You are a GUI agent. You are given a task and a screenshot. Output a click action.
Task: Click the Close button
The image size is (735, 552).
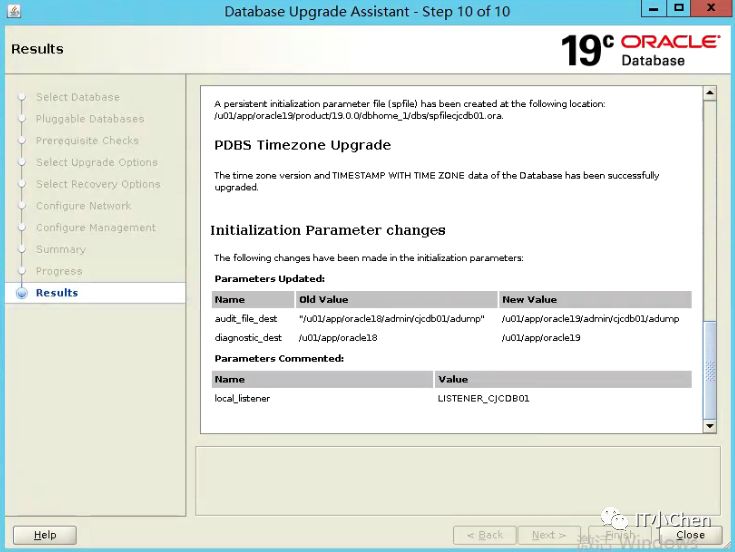click(690, 535)
